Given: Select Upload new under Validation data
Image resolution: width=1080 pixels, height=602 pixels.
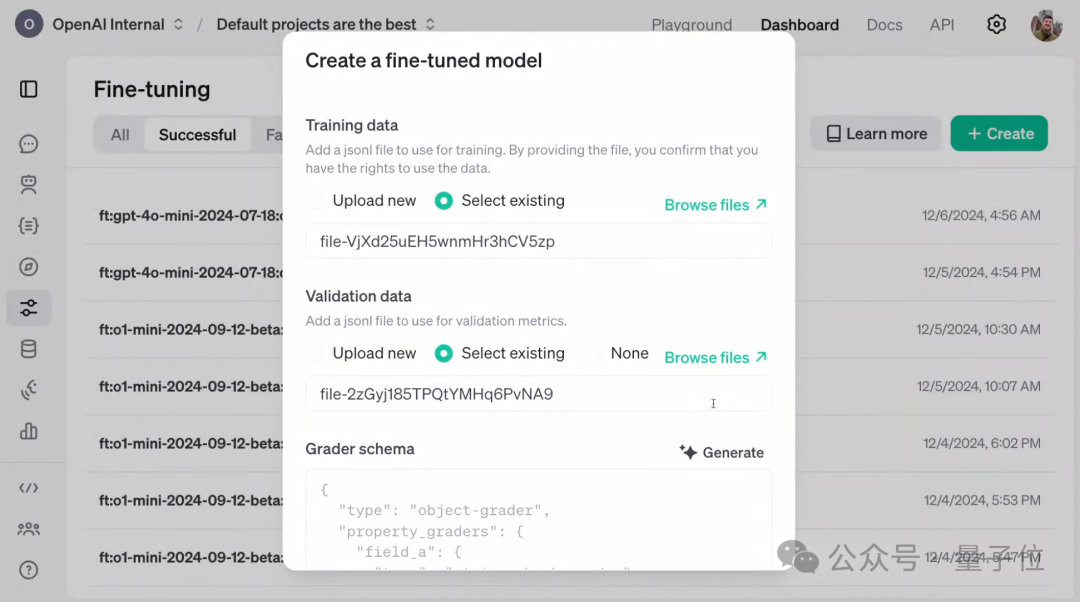Looking at the screenshot, I should coord(318,354).
